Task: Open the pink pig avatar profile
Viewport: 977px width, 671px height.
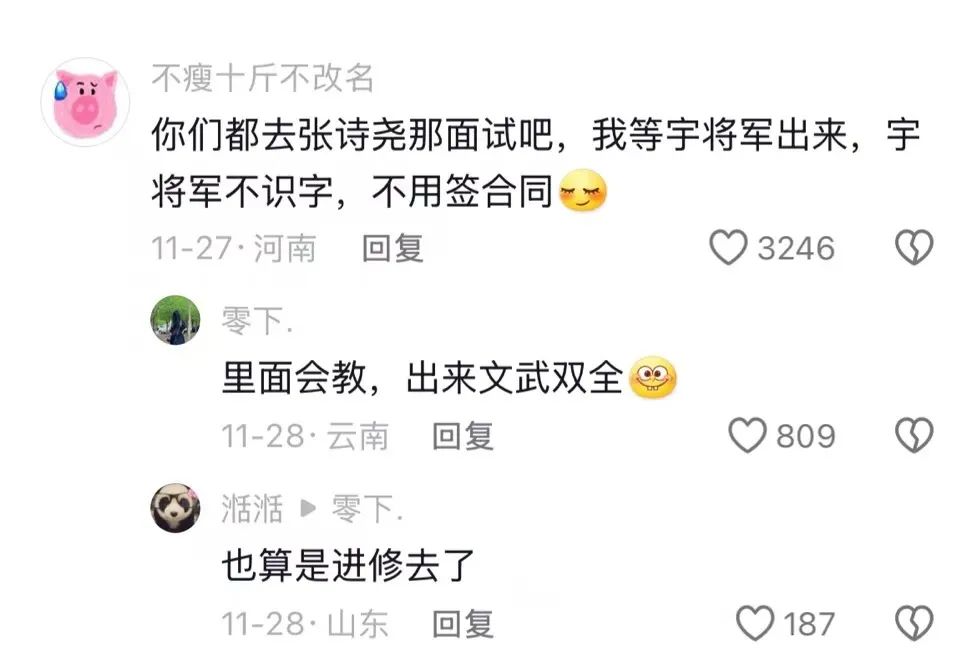Action: tap(85, 102)
